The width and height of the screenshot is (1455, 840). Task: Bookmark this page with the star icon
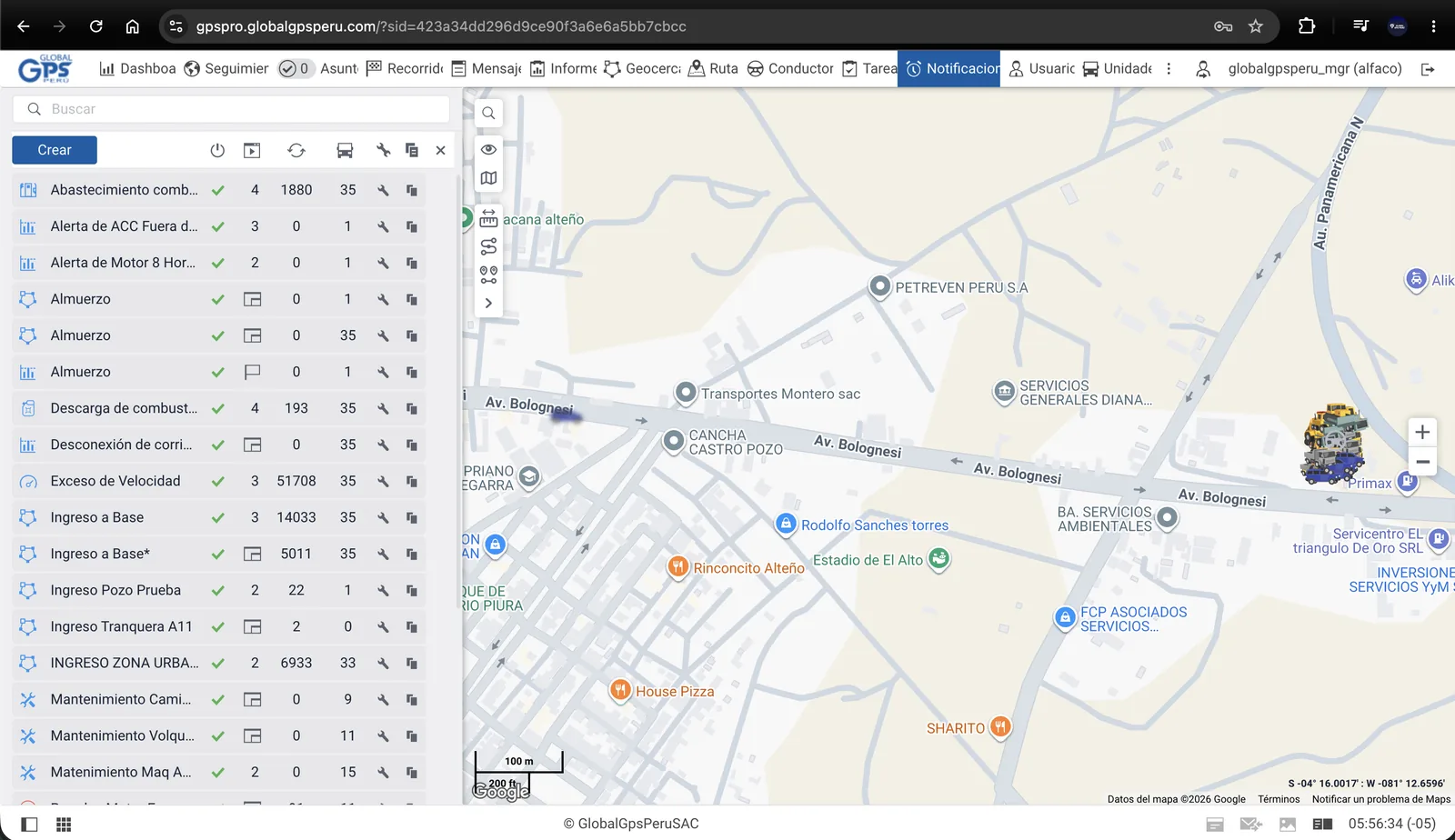[1256, 26]
